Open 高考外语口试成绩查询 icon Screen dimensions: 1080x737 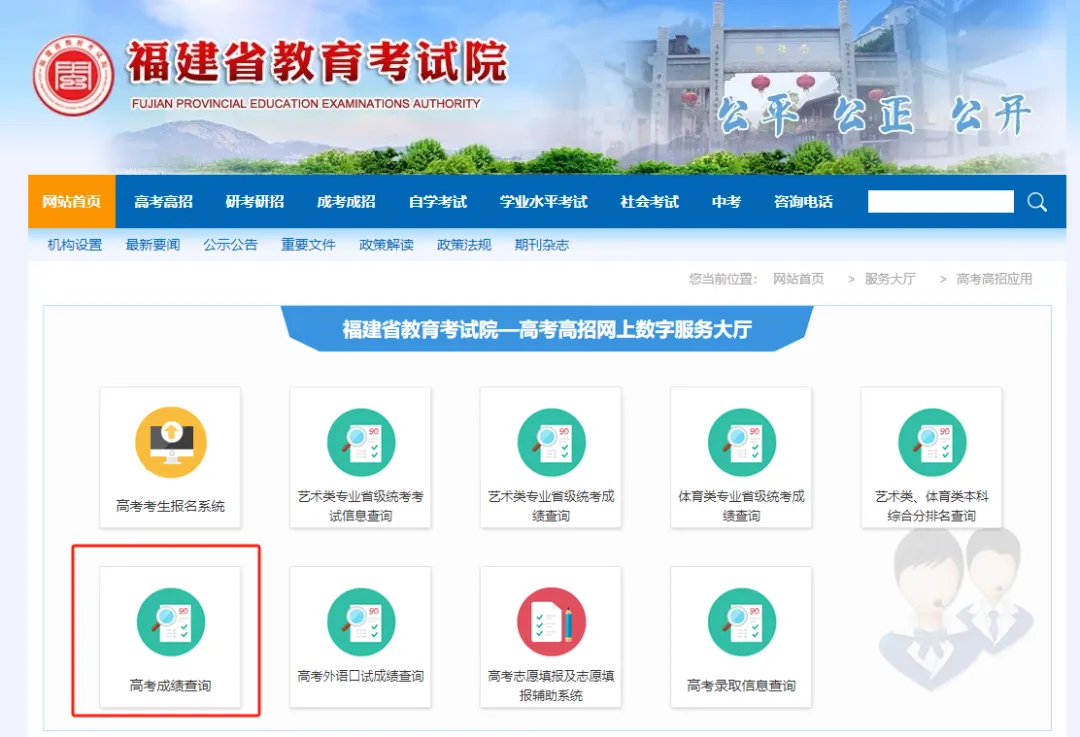tap(361, 622)
